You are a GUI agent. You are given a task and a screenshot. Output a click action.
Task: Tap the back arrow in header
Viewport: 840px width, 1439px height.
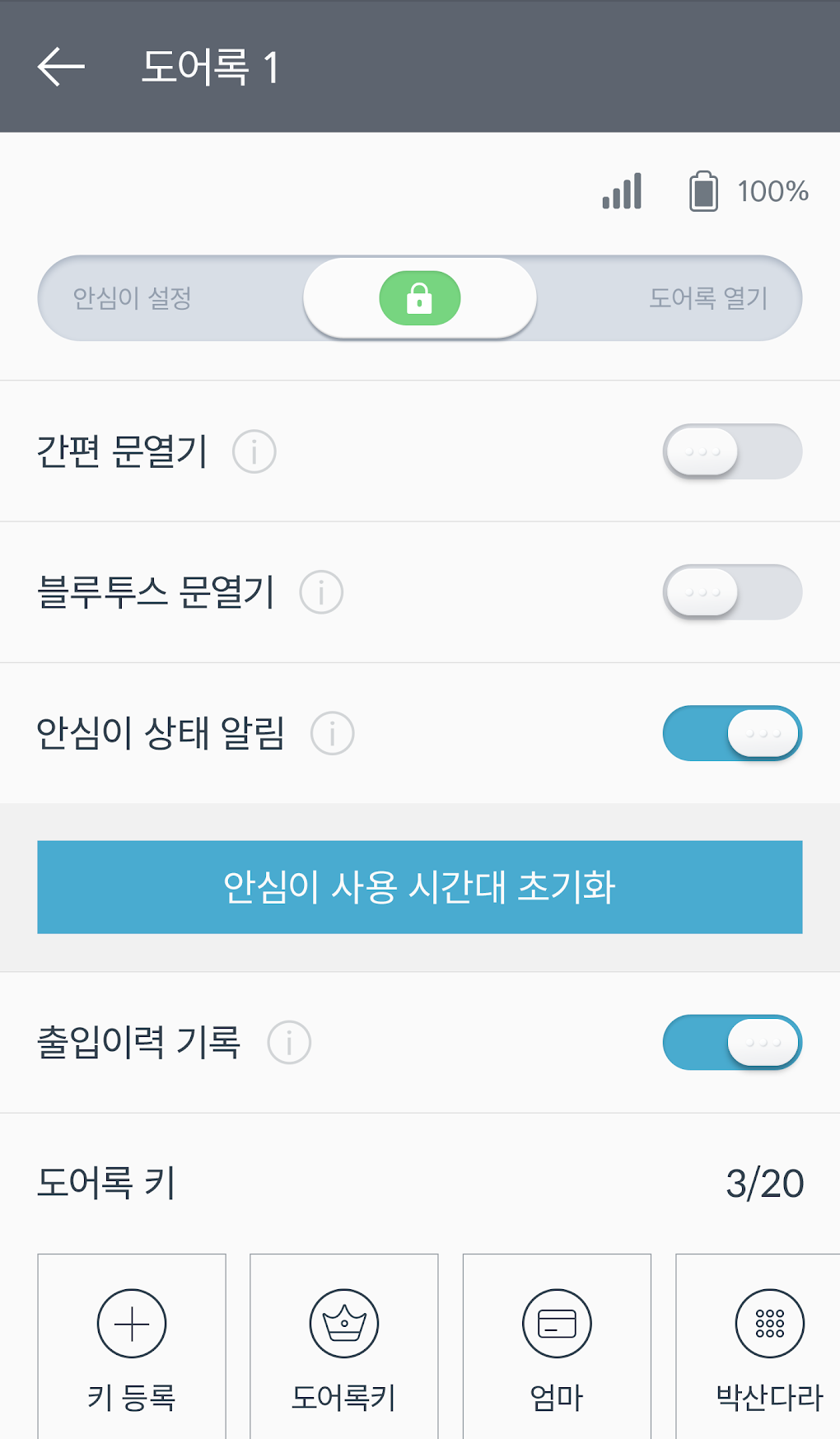click(61, 67)
